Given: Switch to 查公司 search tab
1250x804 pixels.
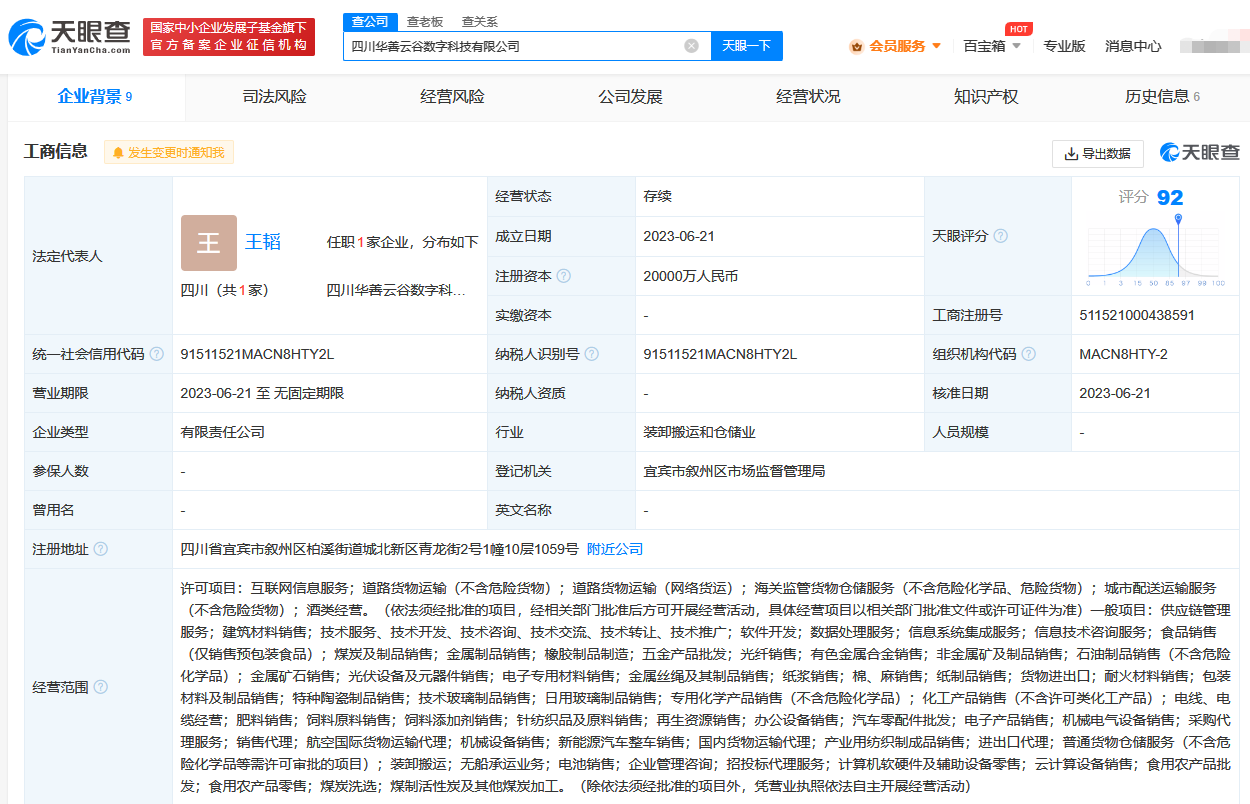Looking at the screenshot, I should point(369,21).
